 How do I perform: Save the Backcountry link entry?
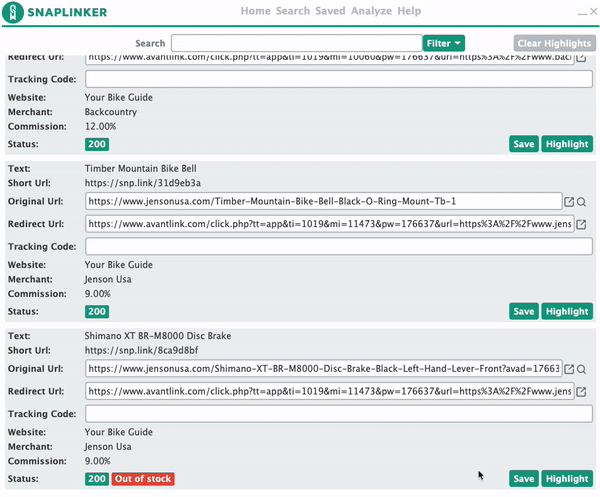tap(523, 144)
